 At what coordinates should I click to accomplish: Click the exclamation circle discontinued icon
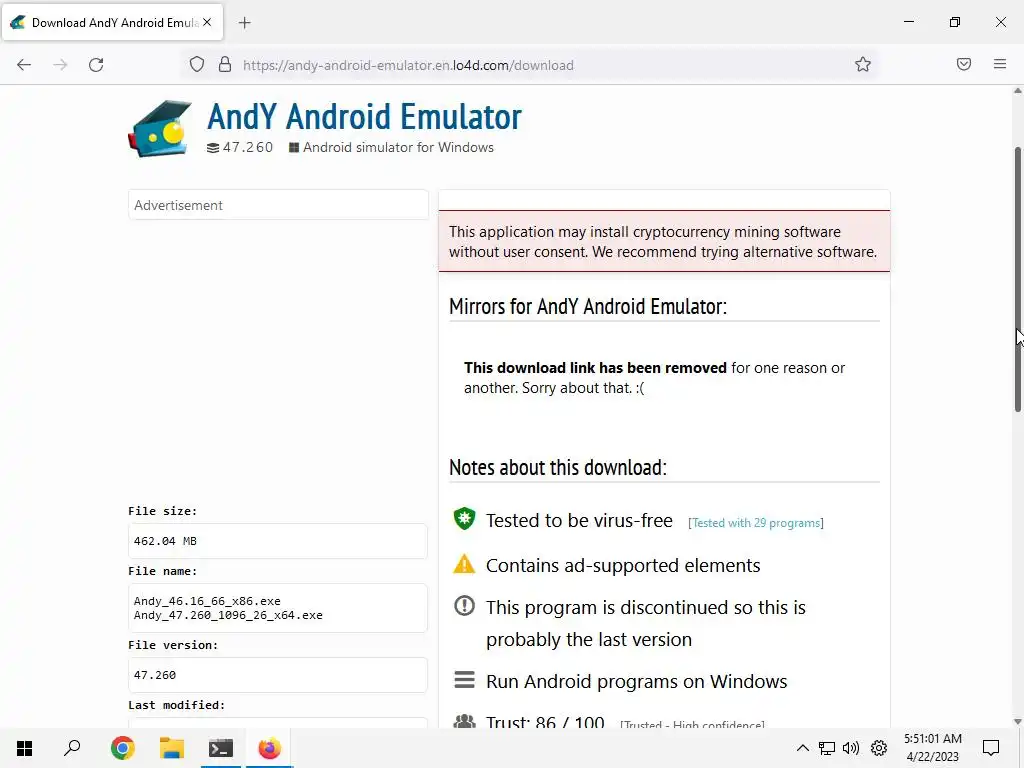click(464, 606)
